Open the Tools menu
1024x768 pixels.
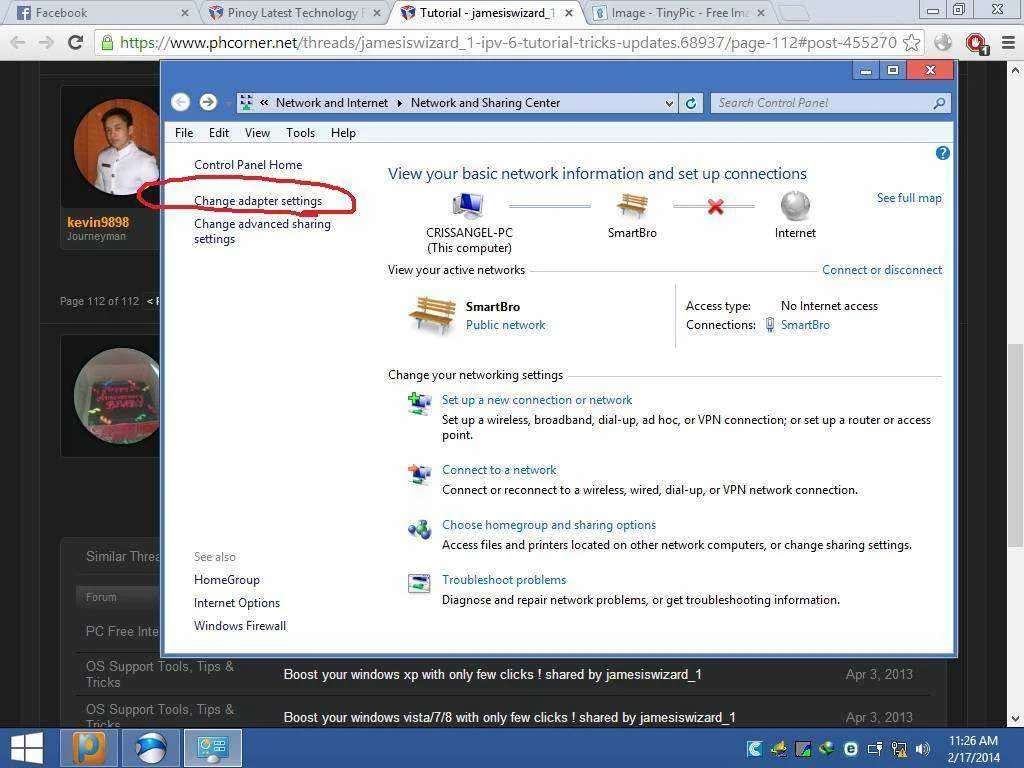[x=300, y=133]
